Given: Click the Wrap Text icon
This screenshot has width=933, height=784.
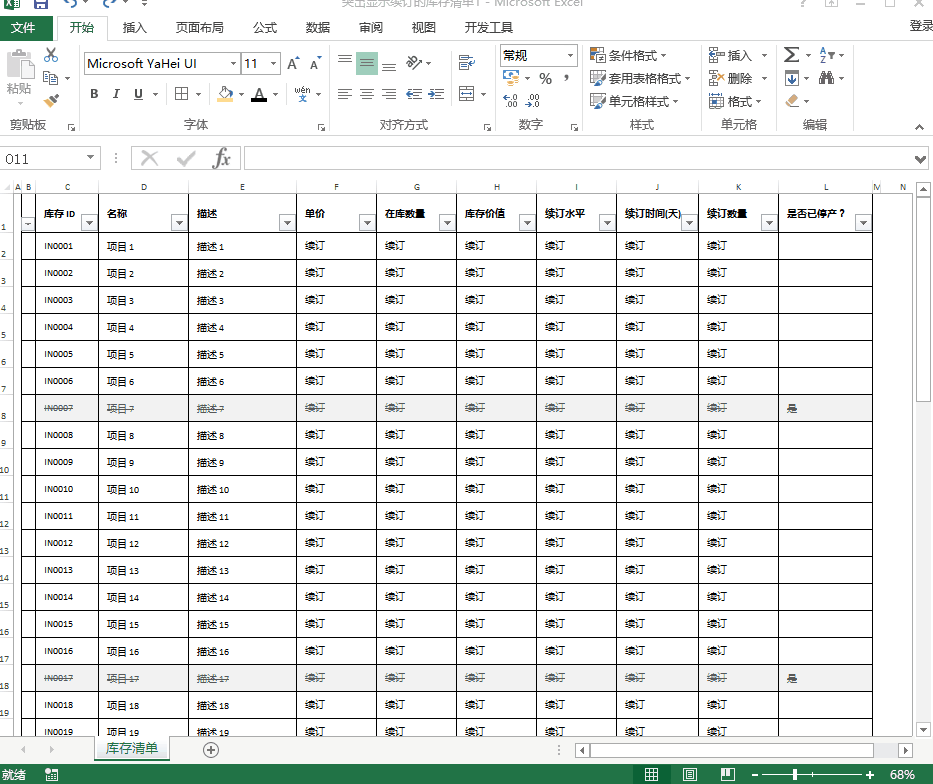Looking at the screenshot, I should point(467,62).
